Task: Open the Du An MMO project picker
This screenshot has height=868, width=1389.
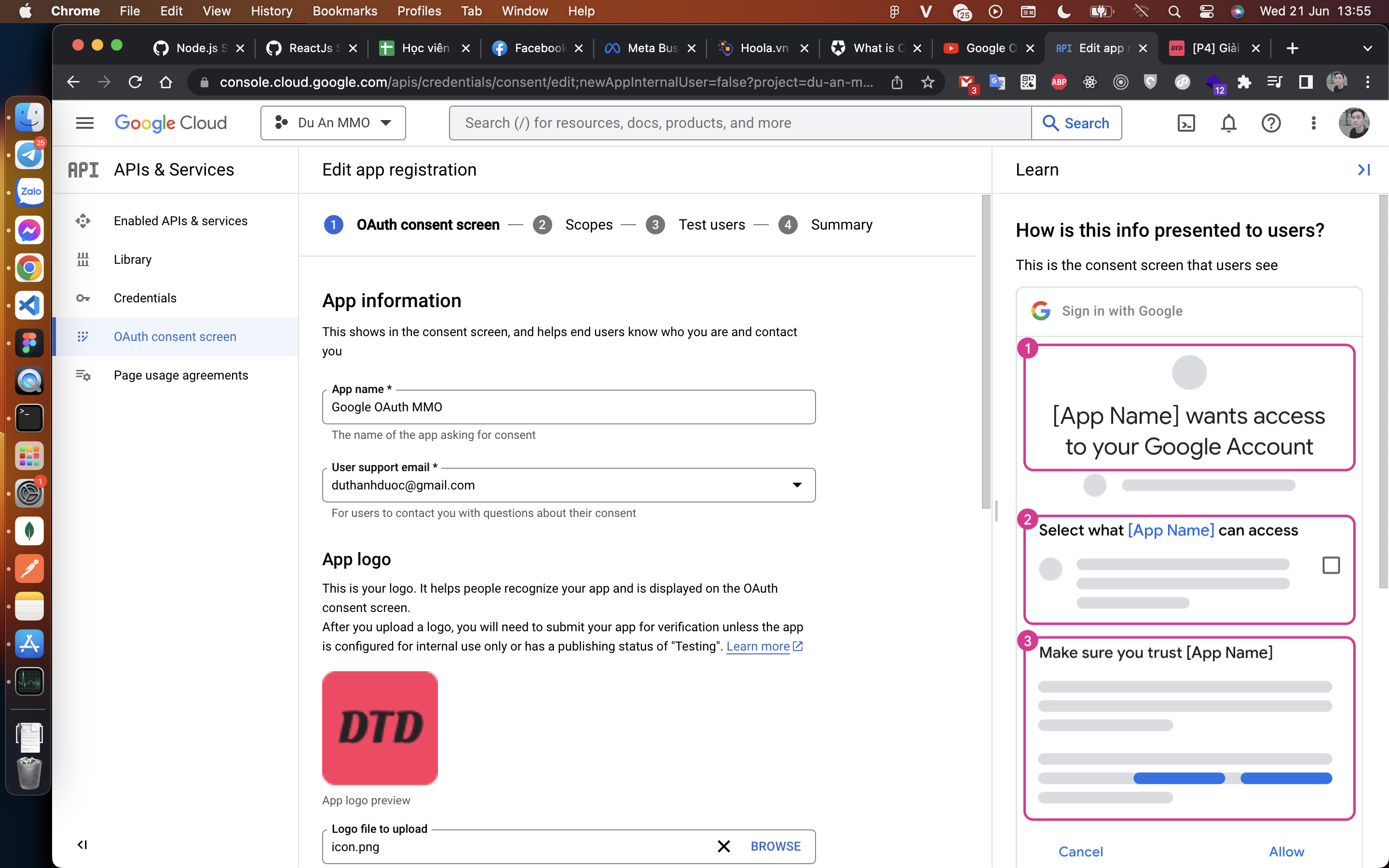Action: pyautogui.click(x=333, y=123)
